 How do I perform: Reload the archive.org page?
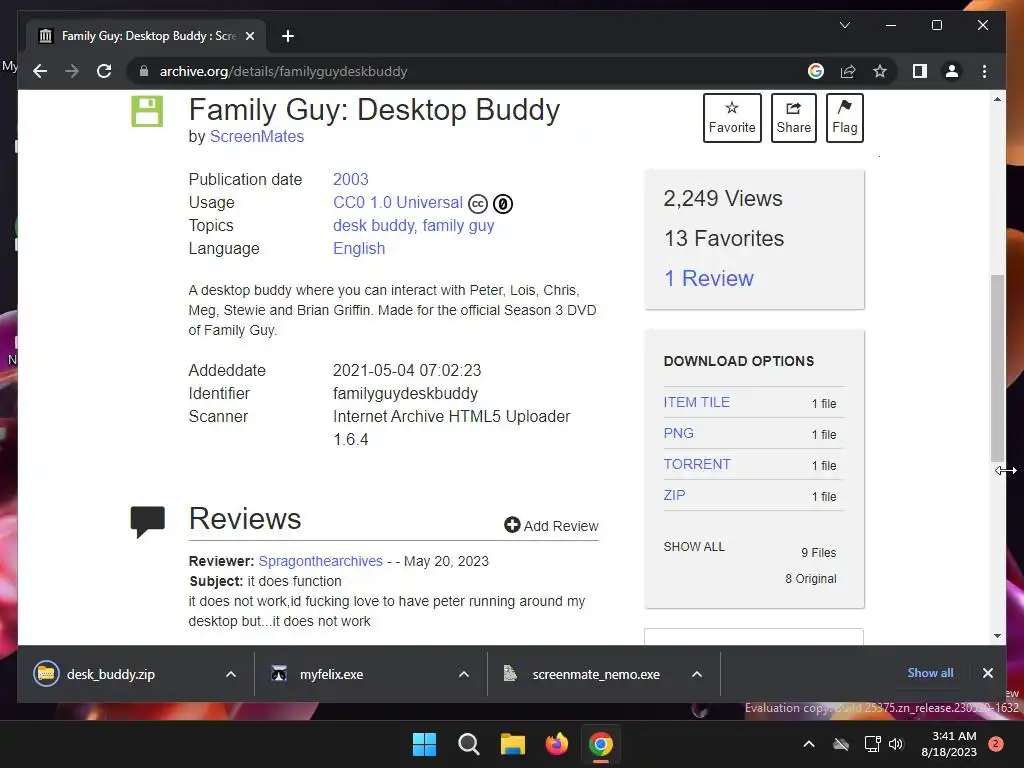coord(104,71)
